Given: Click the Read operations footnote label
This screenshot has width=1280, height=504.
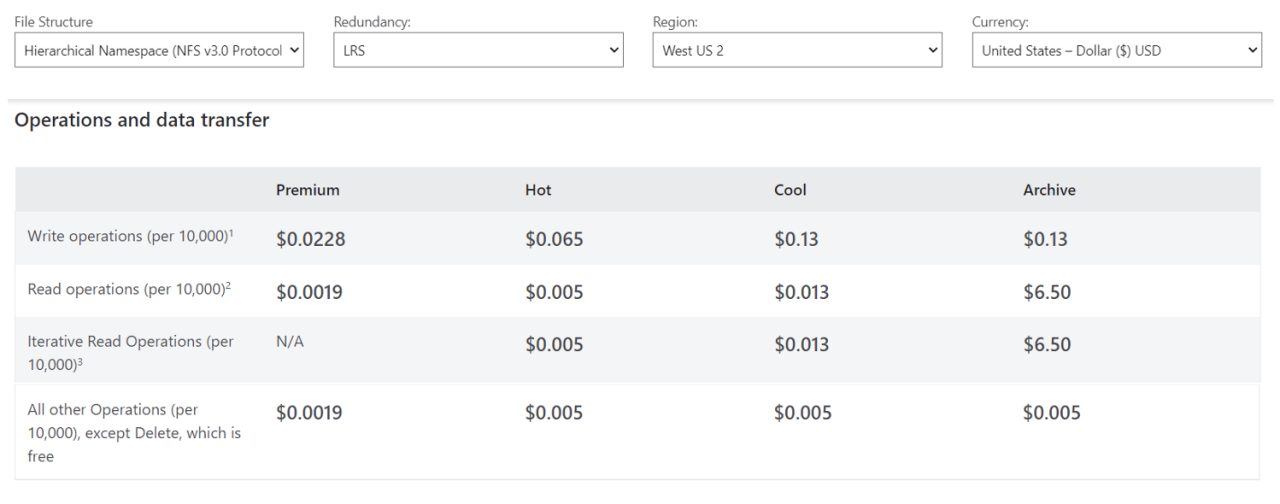Looking at the screenshot, I should pos(129,289).
